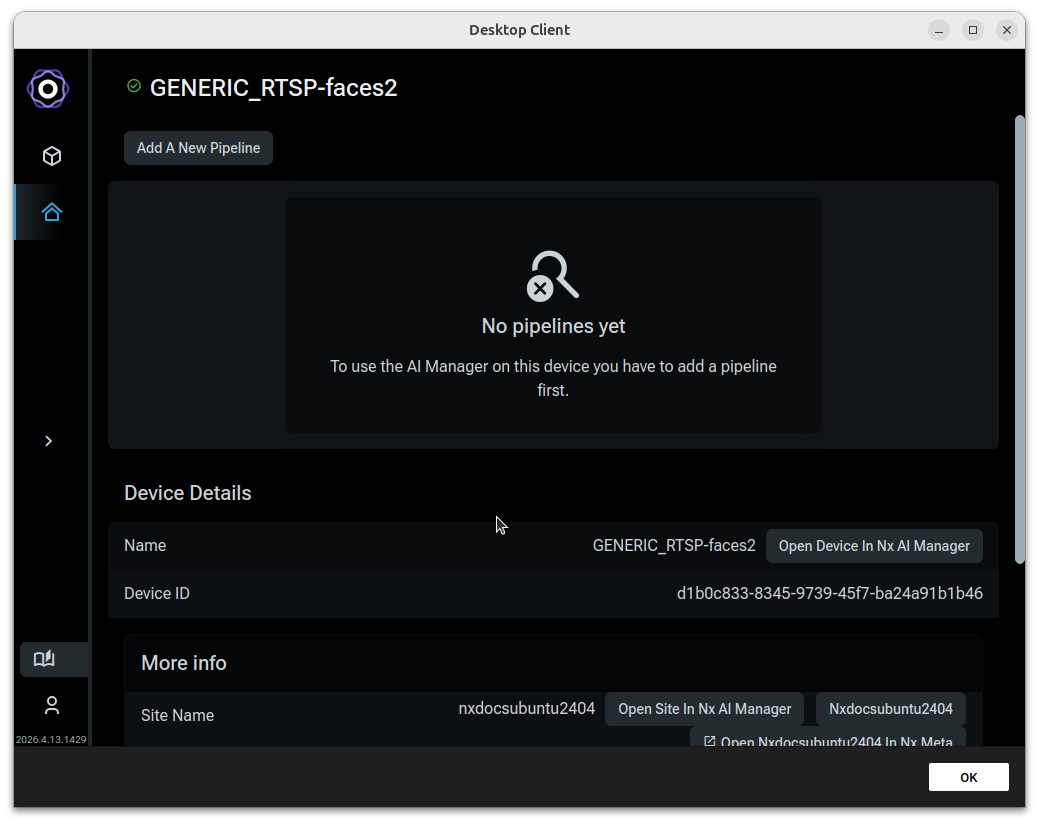
Task: Open Device In Nx AI Manager
Action: pyautogui.click(x=874, y=546)
